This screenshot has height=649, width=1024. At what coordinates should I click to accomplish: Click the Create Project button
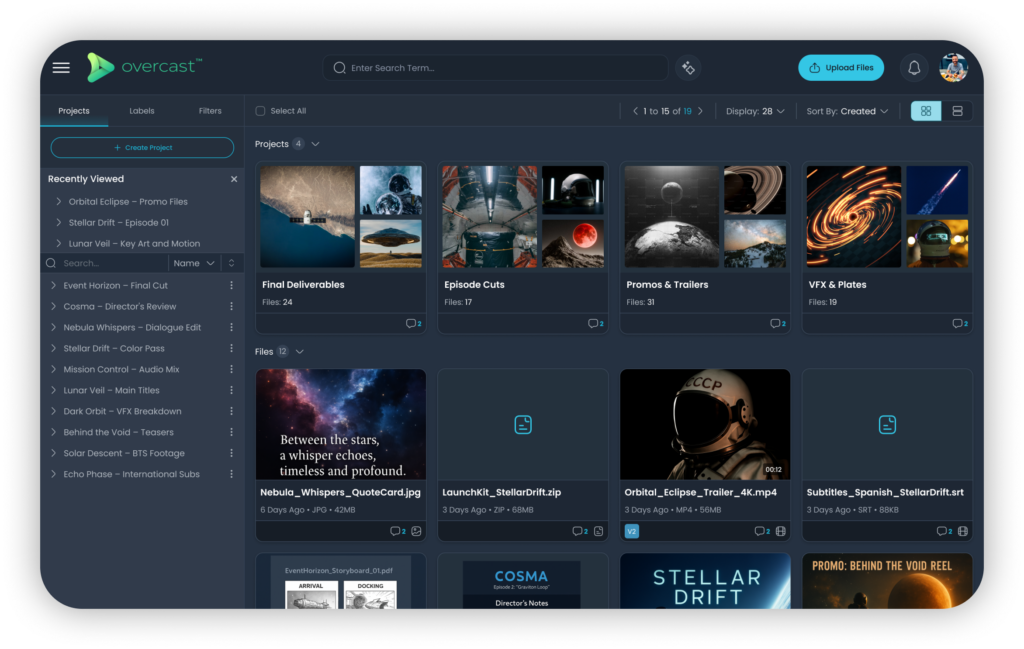(142, 148)
